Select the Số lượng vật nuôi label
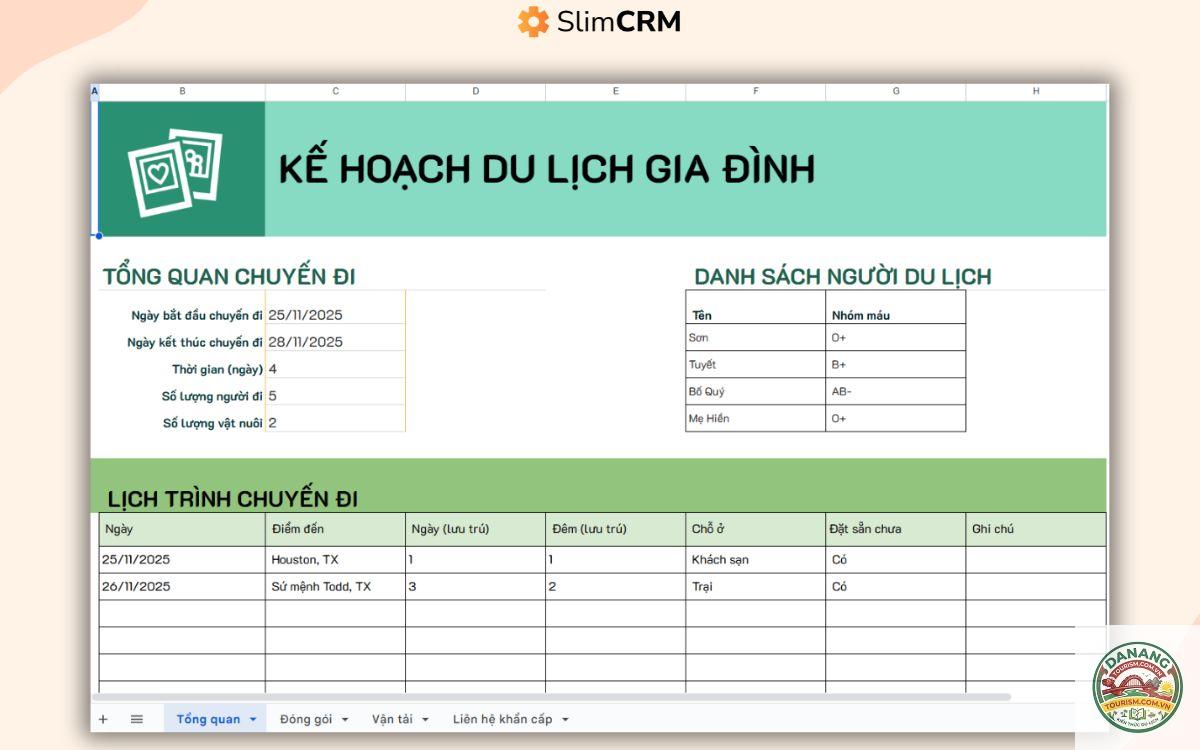1200x750 pixels. coord(213,423)
